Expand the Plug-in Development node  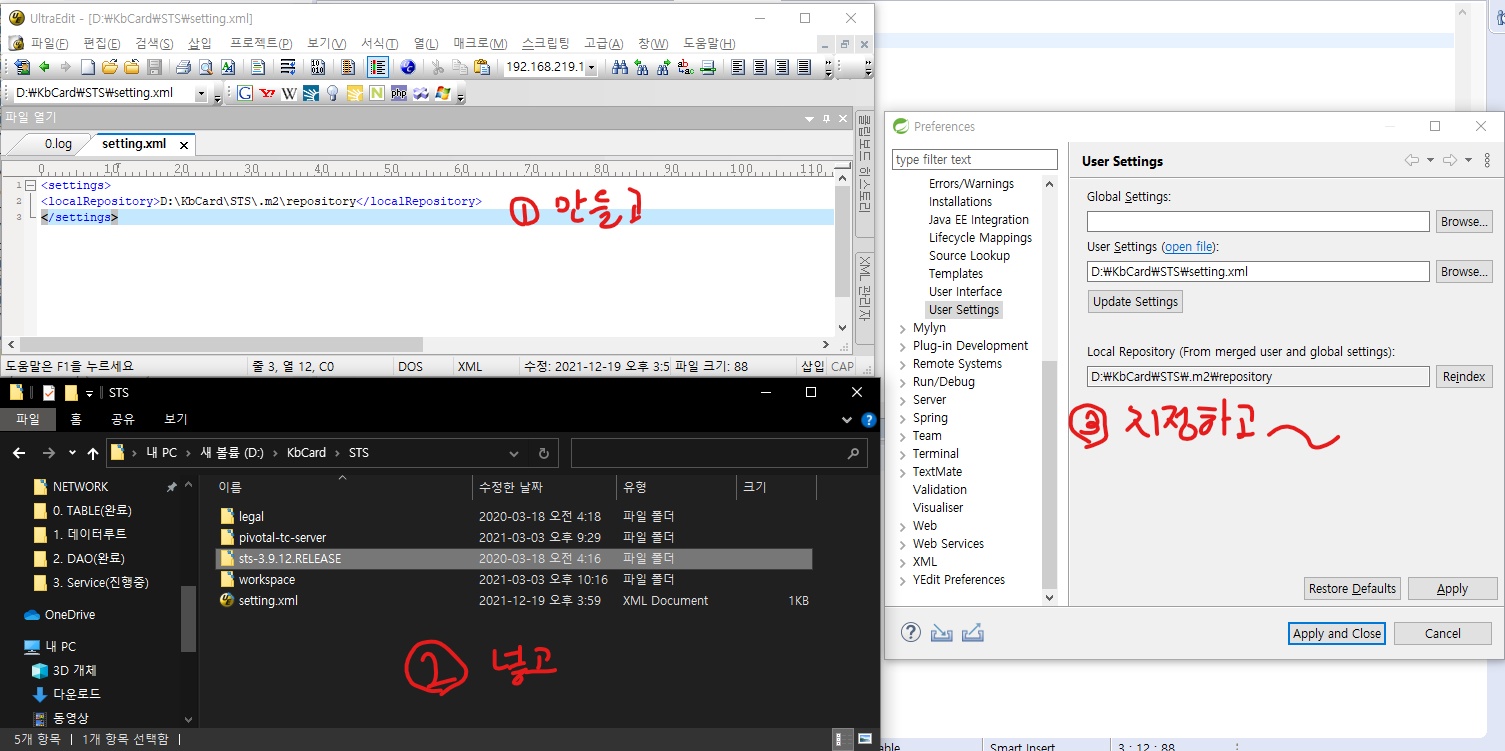click(903, 346)
